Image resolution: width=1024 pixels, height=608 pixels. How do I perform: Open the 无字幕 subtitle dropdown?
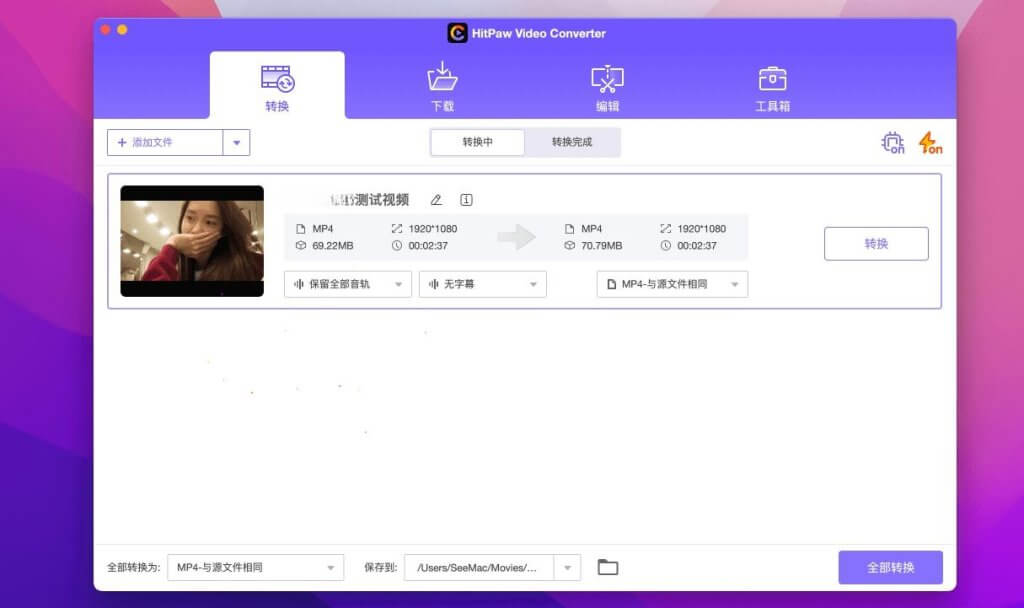coord(482,284)
